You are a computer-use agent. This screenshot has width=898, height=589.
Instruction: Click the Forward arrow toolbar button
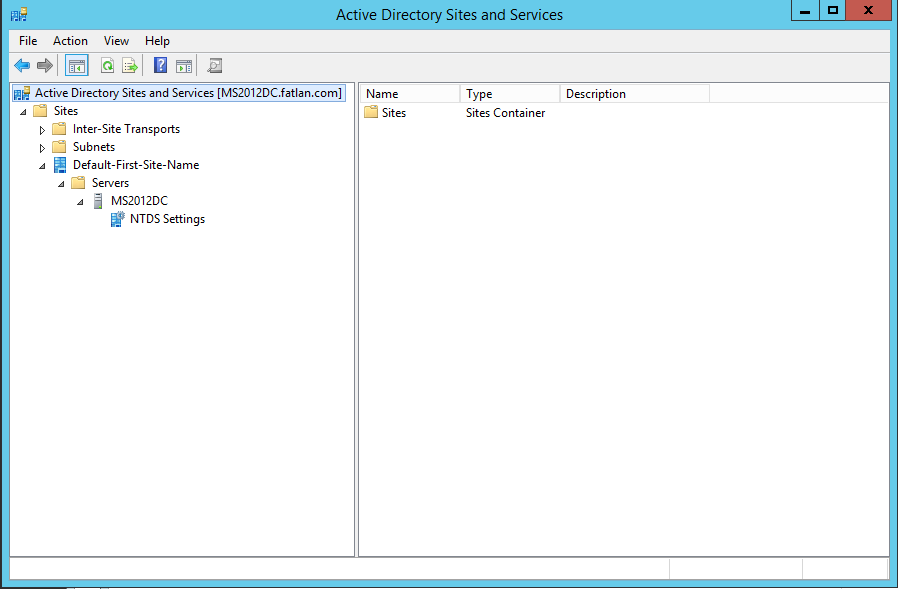point(45,66)
